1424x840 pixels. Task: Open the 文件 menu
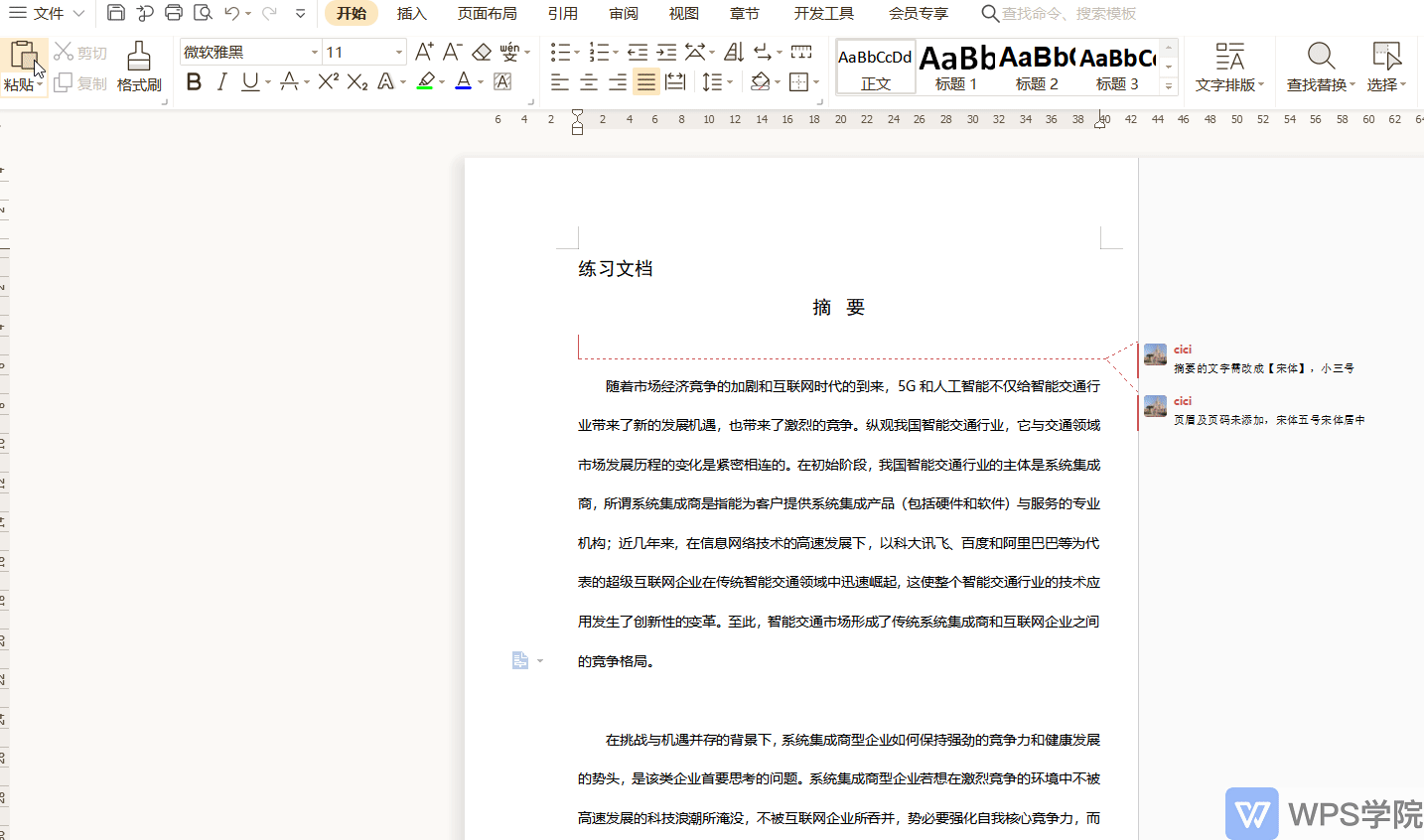[47, 13]
